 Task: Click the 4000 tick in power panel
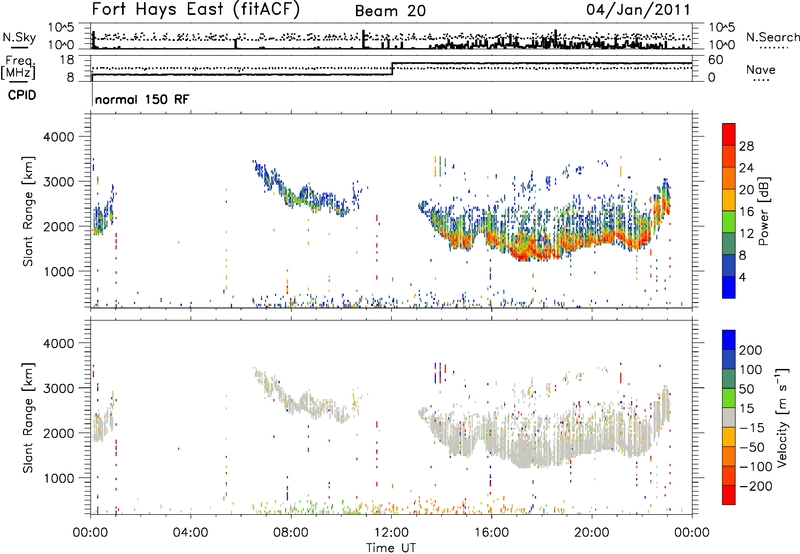[58, 137]
